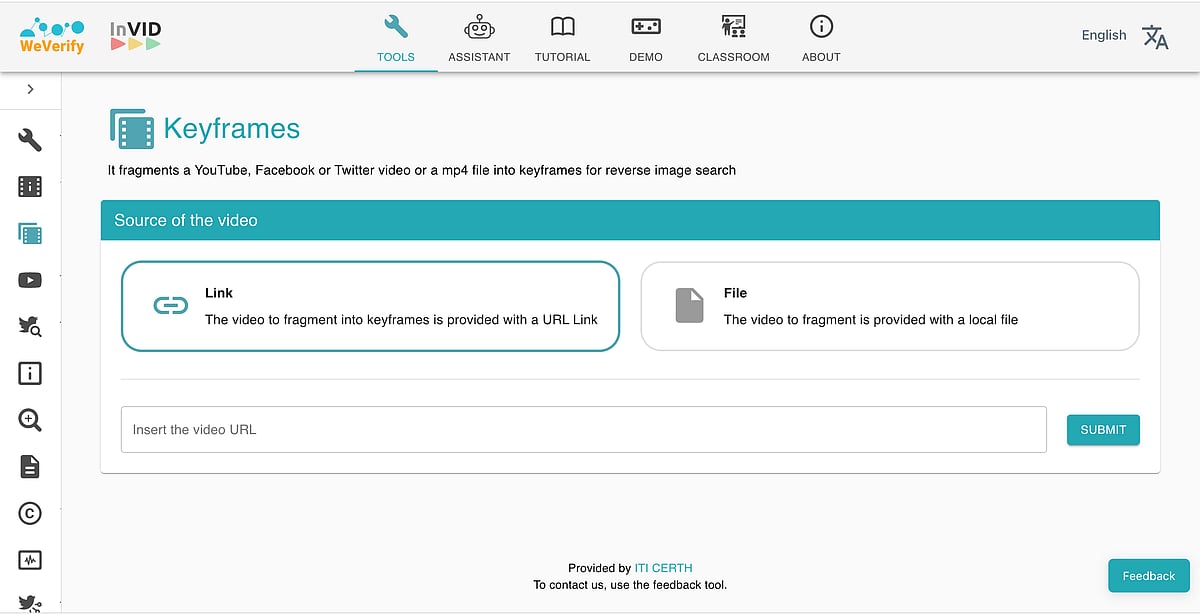Open the Twitter search sidebar icon

tap(30, 326)
